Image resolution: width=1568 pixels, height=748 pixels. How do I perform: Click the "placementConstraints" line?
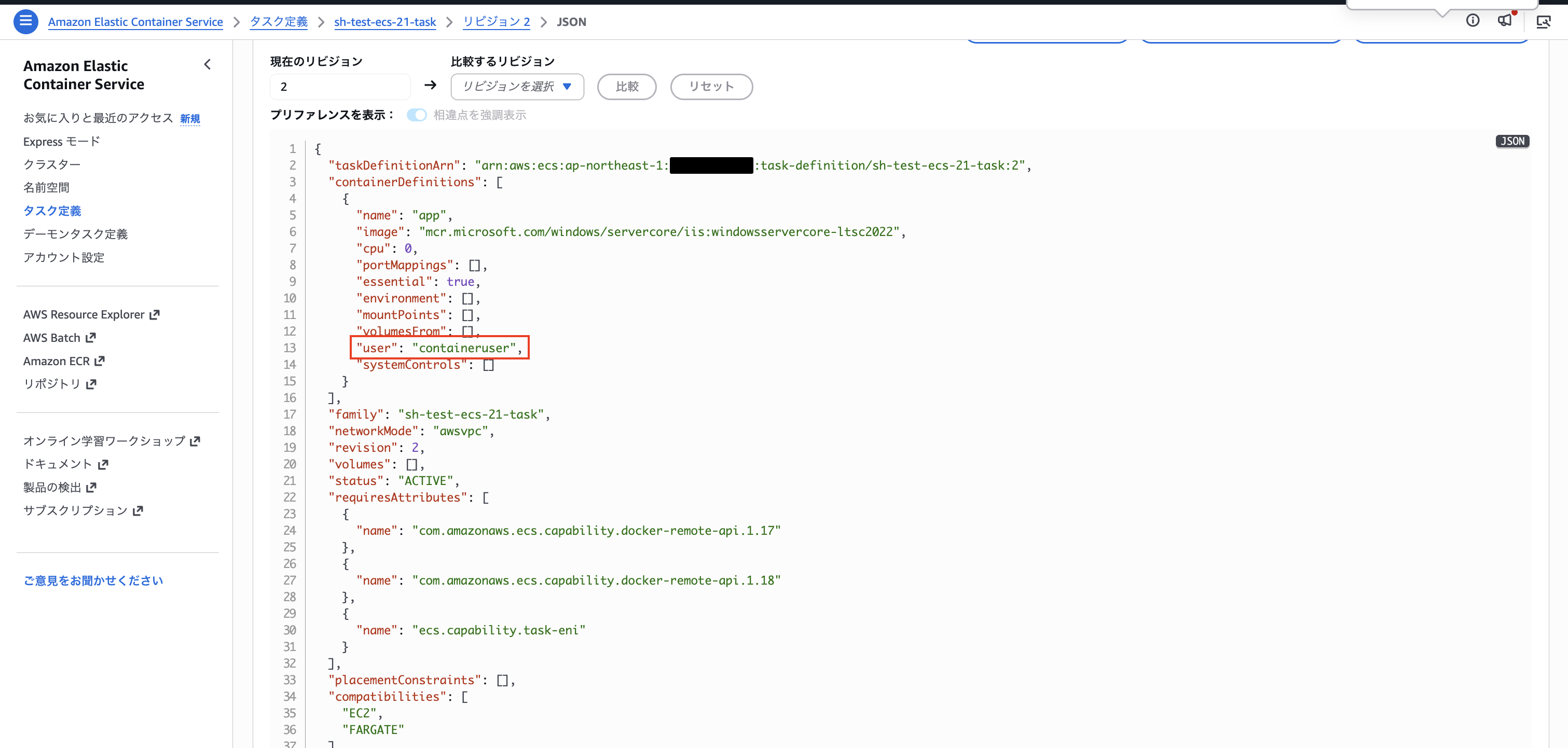coord(422,681)
